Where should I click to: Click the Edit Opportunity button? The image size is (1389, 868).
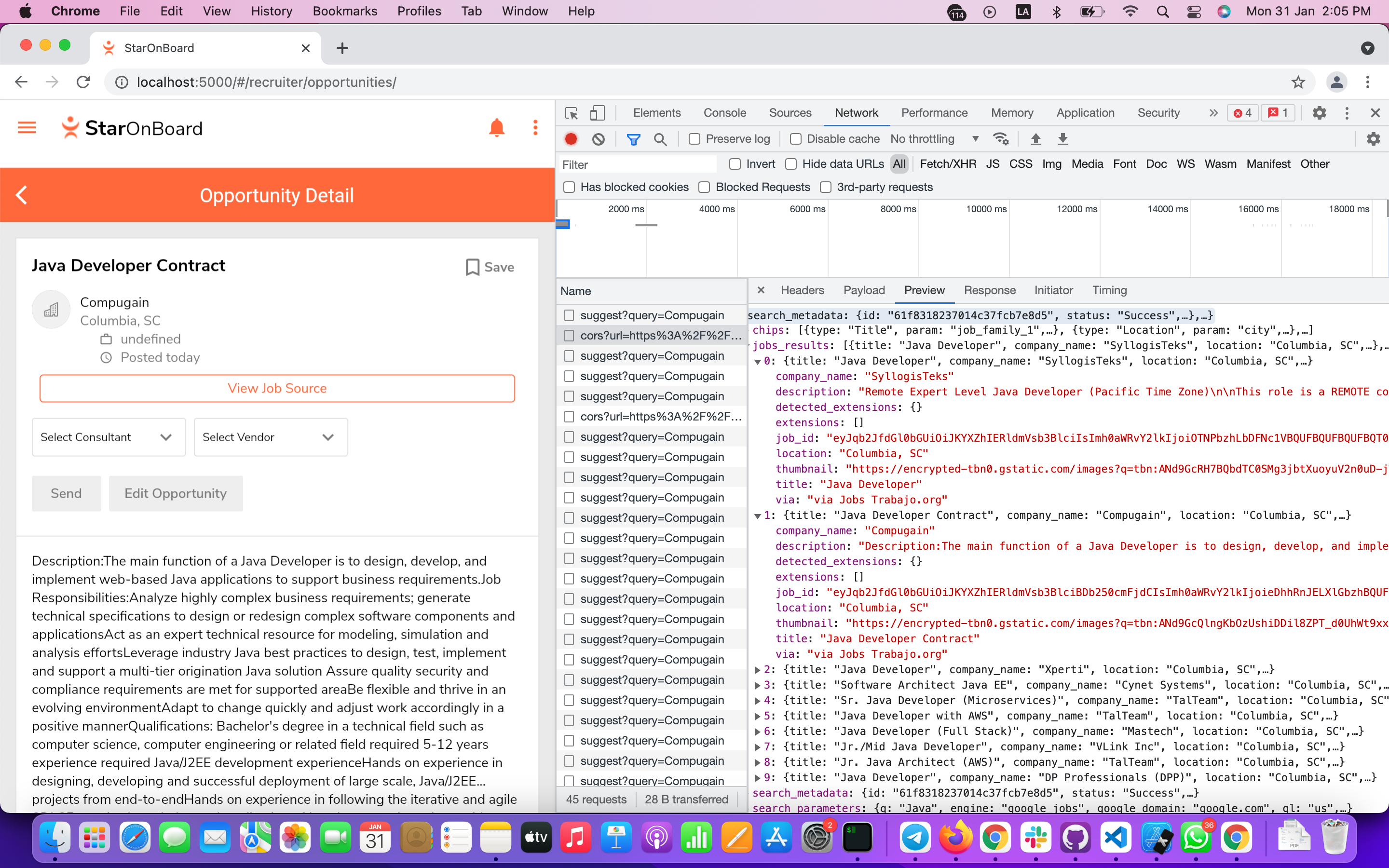[176, 492]
